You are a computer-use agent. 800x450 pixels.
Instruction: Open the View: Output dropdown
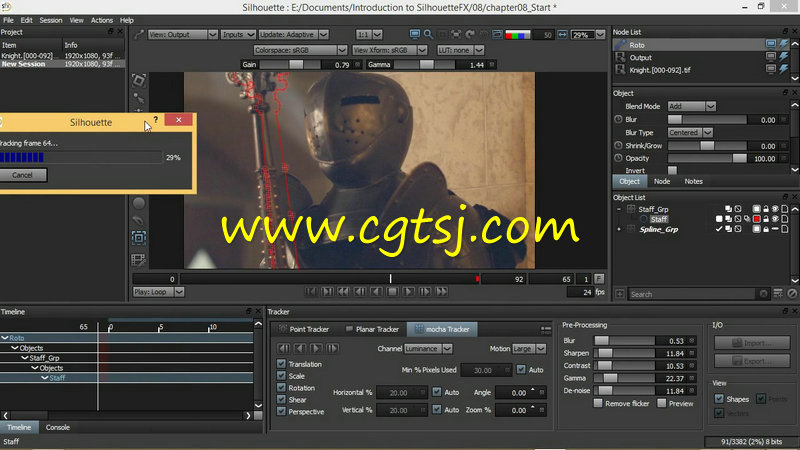(183, 34)
